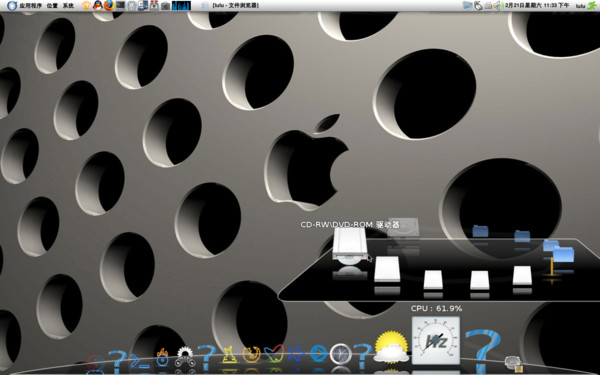Click the main menu logo icon beside 应用程序
The image size is (600, 375).
12,6
